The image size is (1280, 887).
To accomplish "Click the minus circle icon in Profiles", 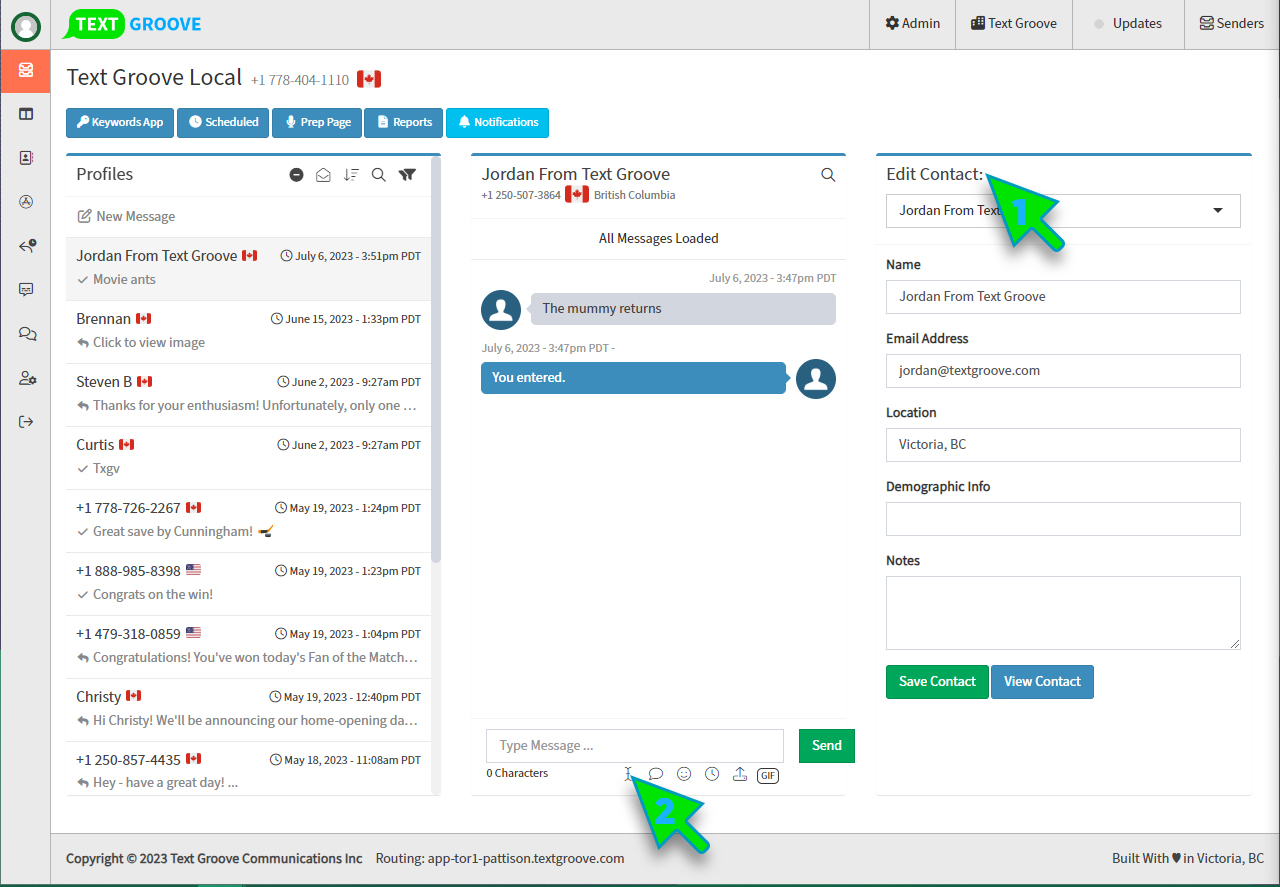I will [x=296, y=175].
